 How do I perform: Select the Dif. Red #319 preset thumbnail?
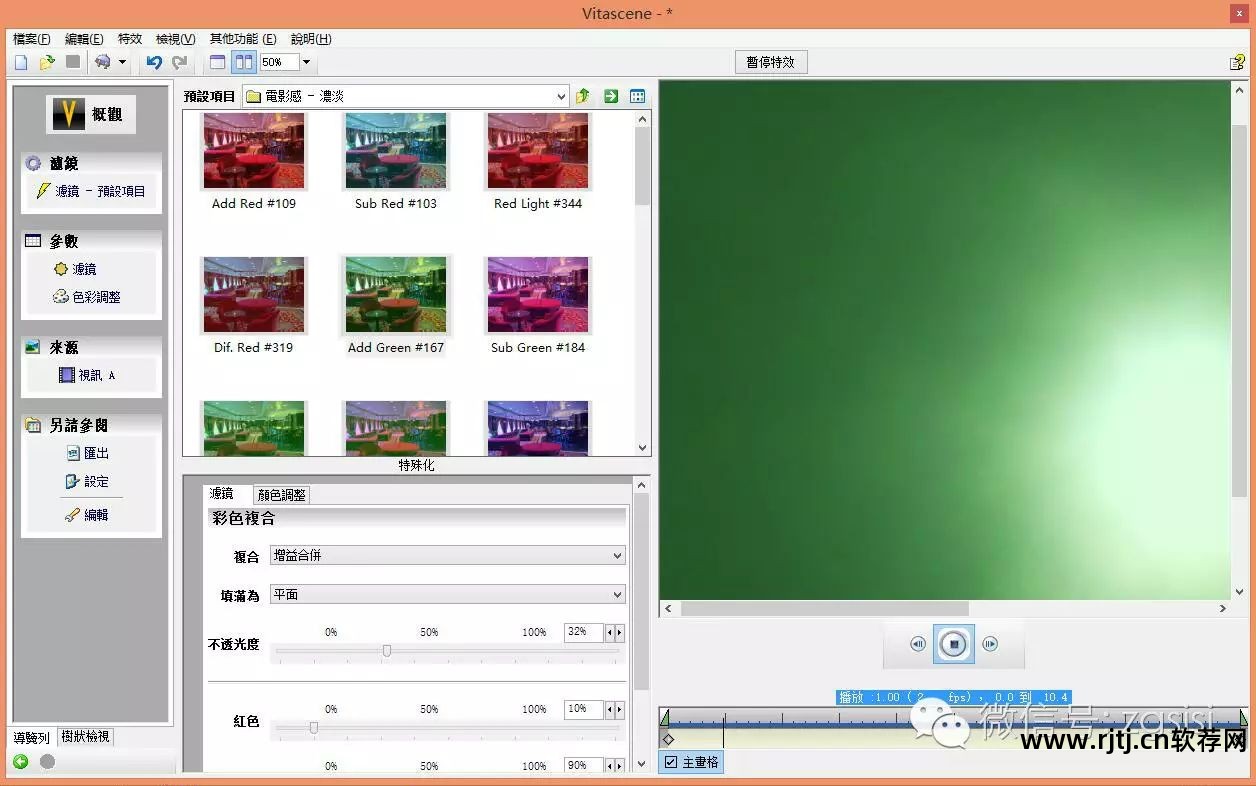tap(254, 295)
